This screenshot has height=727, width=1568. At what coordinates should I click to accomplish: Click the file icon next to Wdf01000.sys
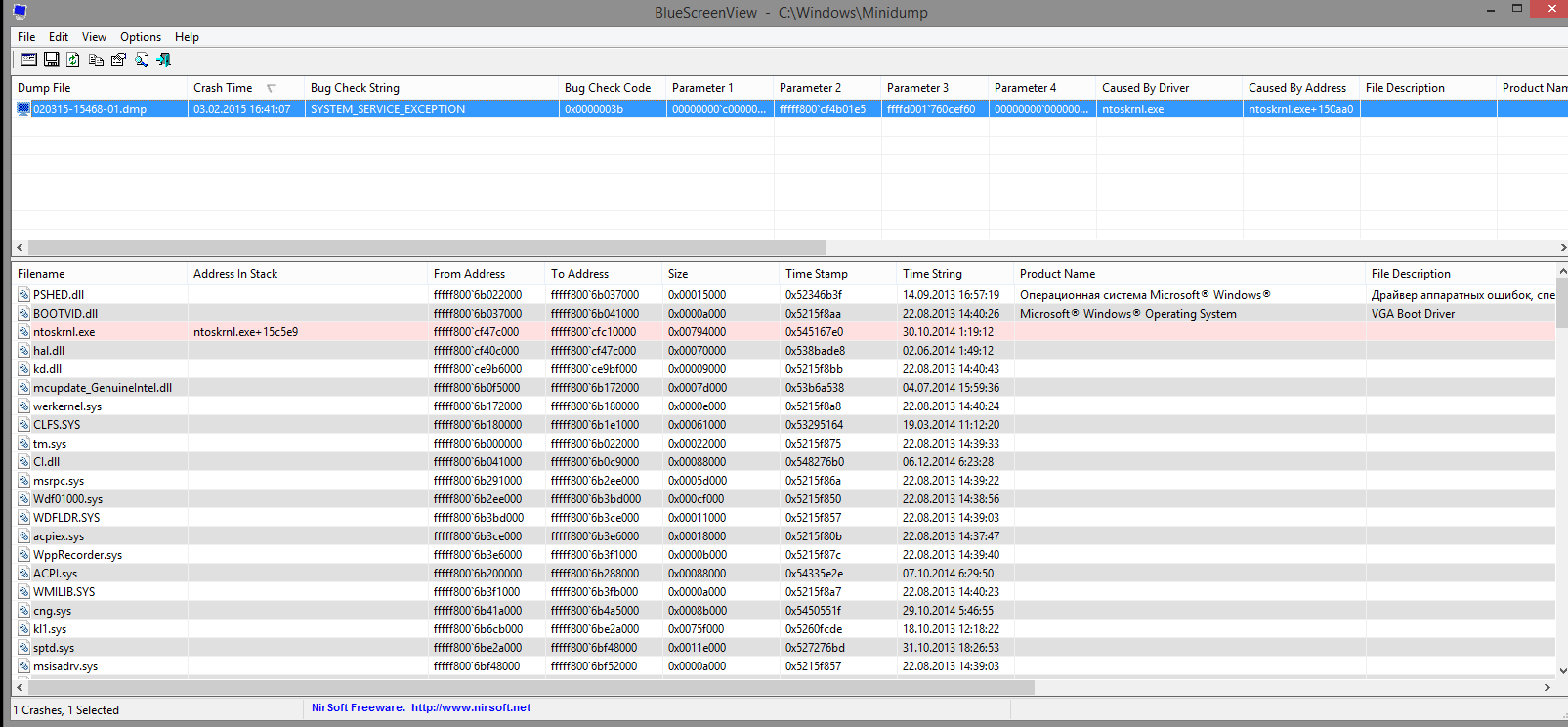pyautogui.click(x=23, y=499)
